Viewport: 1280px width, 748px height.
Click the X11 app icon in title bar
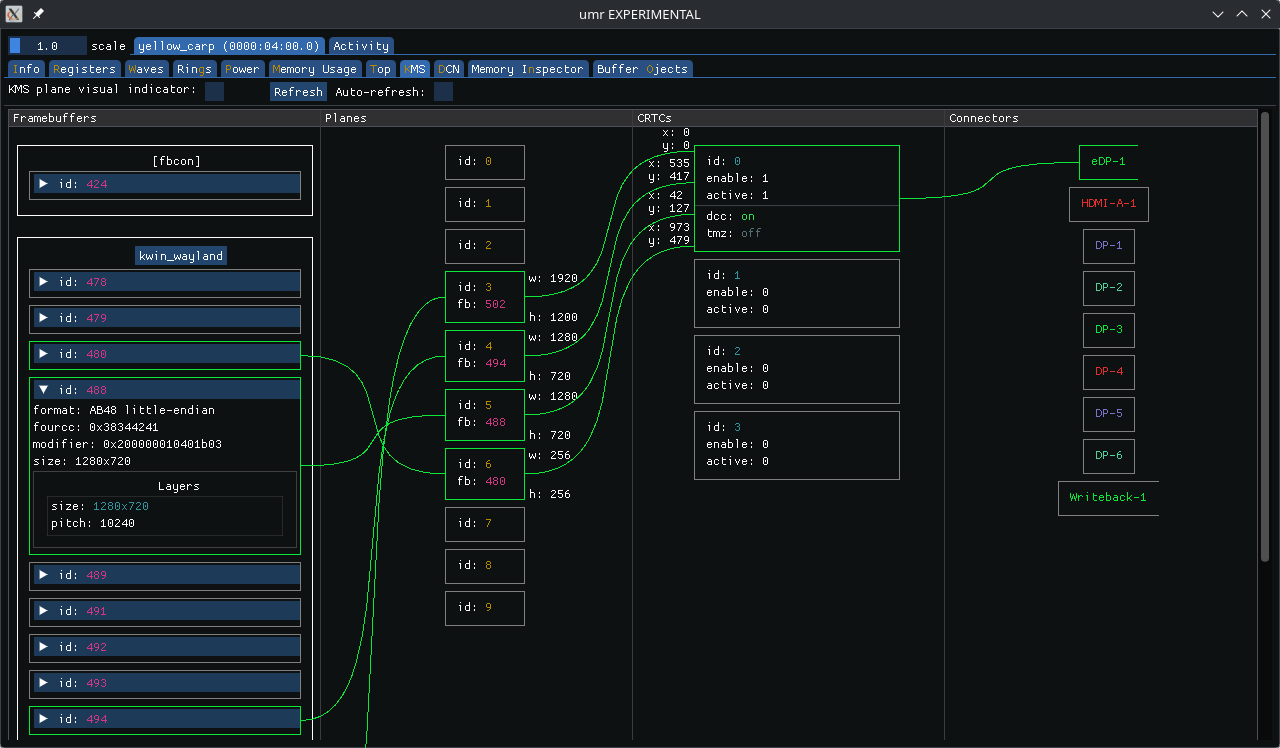coord(14,14)
